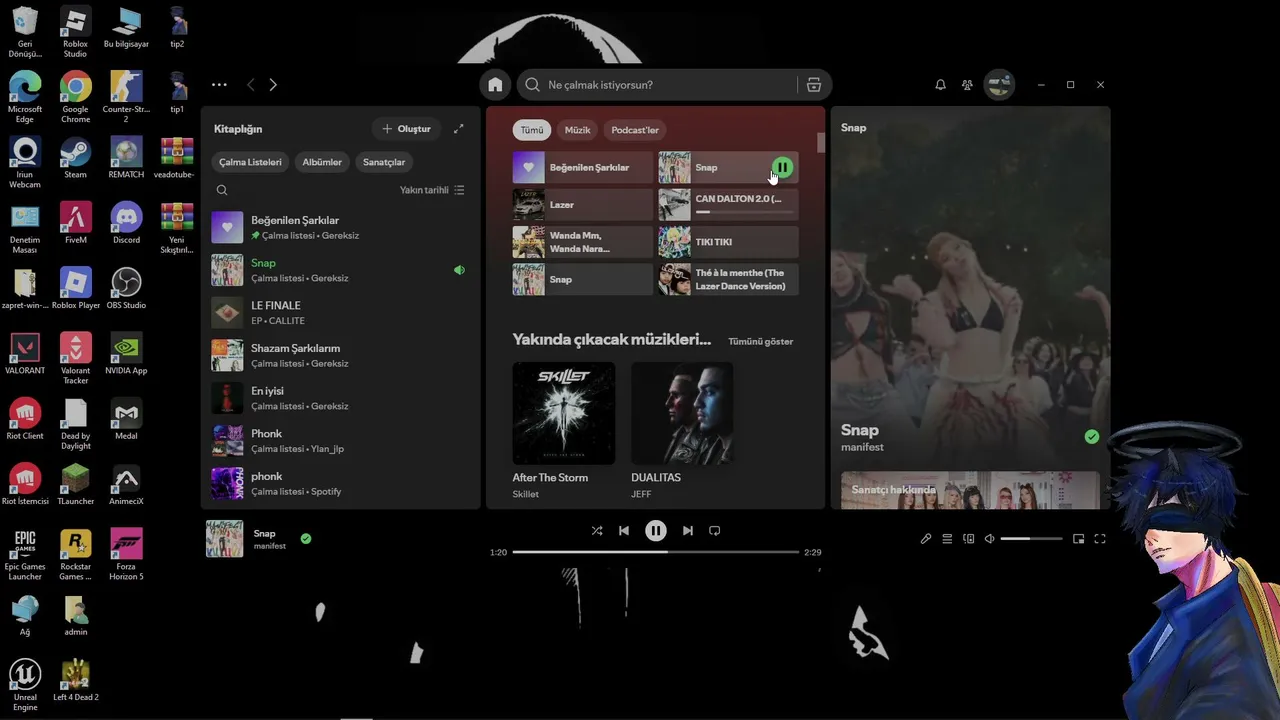Open the OBS Studio desktop shortcut
The image size is (1280, 720).
pos(126,288)
